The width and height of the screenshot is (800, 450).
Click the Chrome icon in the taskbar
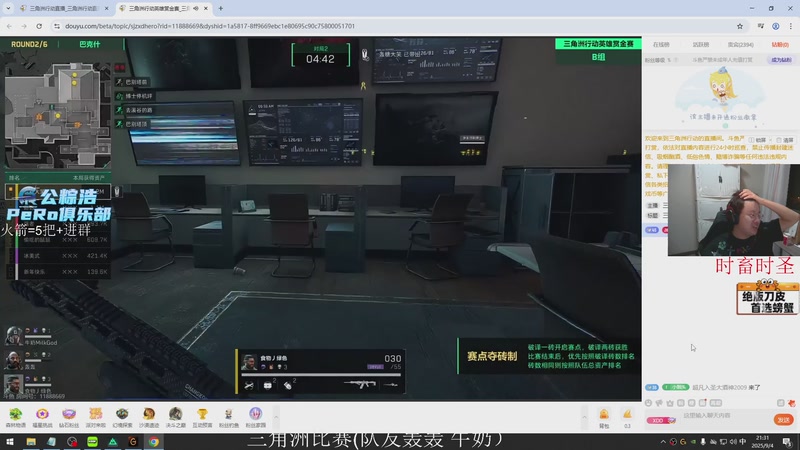(154, 442)
